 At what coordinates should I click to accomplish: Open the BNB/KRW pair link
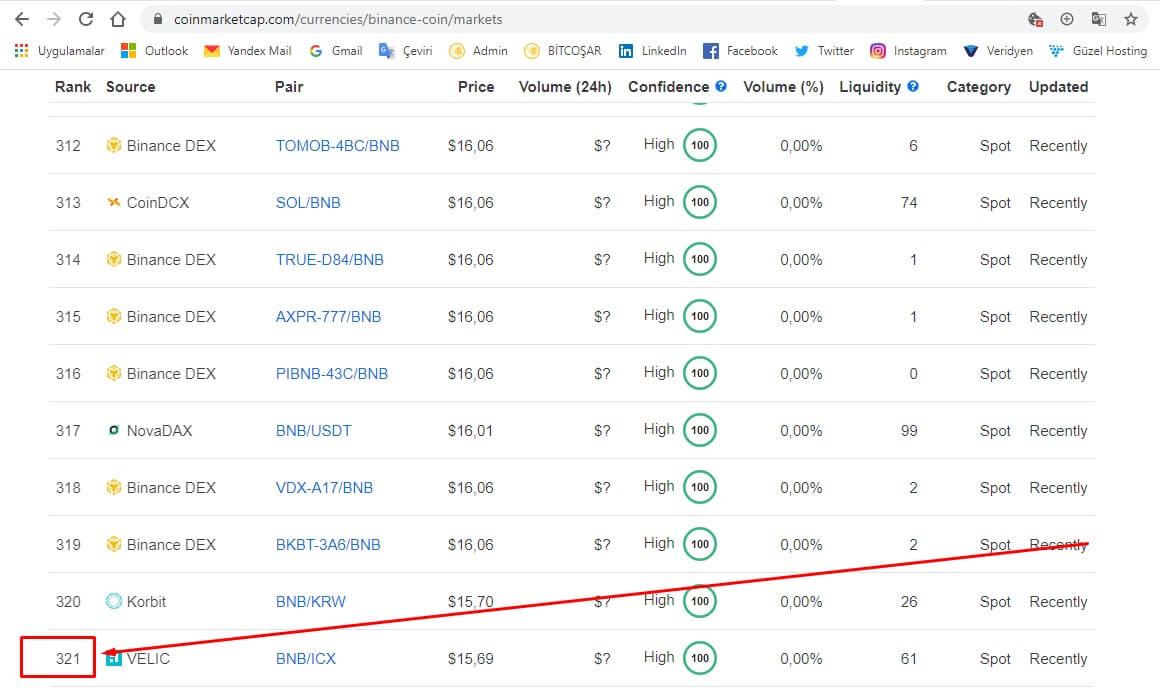[311, 601]
